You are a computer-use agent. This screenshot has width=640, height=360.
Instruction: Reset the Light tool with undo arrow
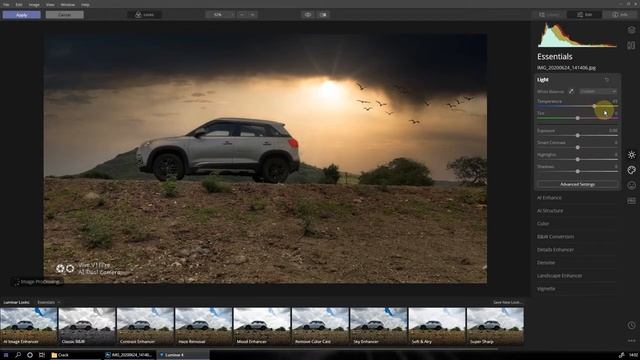(x=607, y=80)
